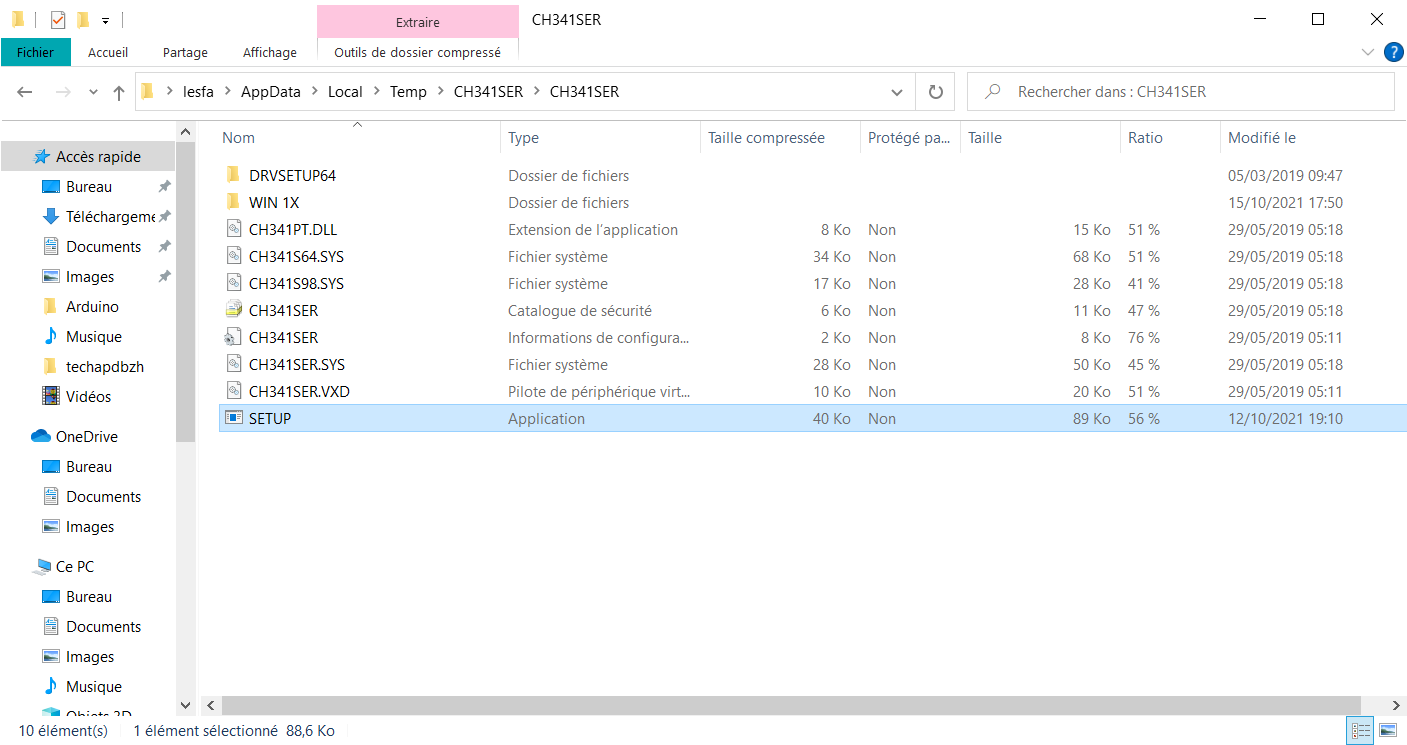The width and height of the screenshot is (1407, 745).
Task: Click the Ce PC computer icon
Action: click(x=42, y=567)
